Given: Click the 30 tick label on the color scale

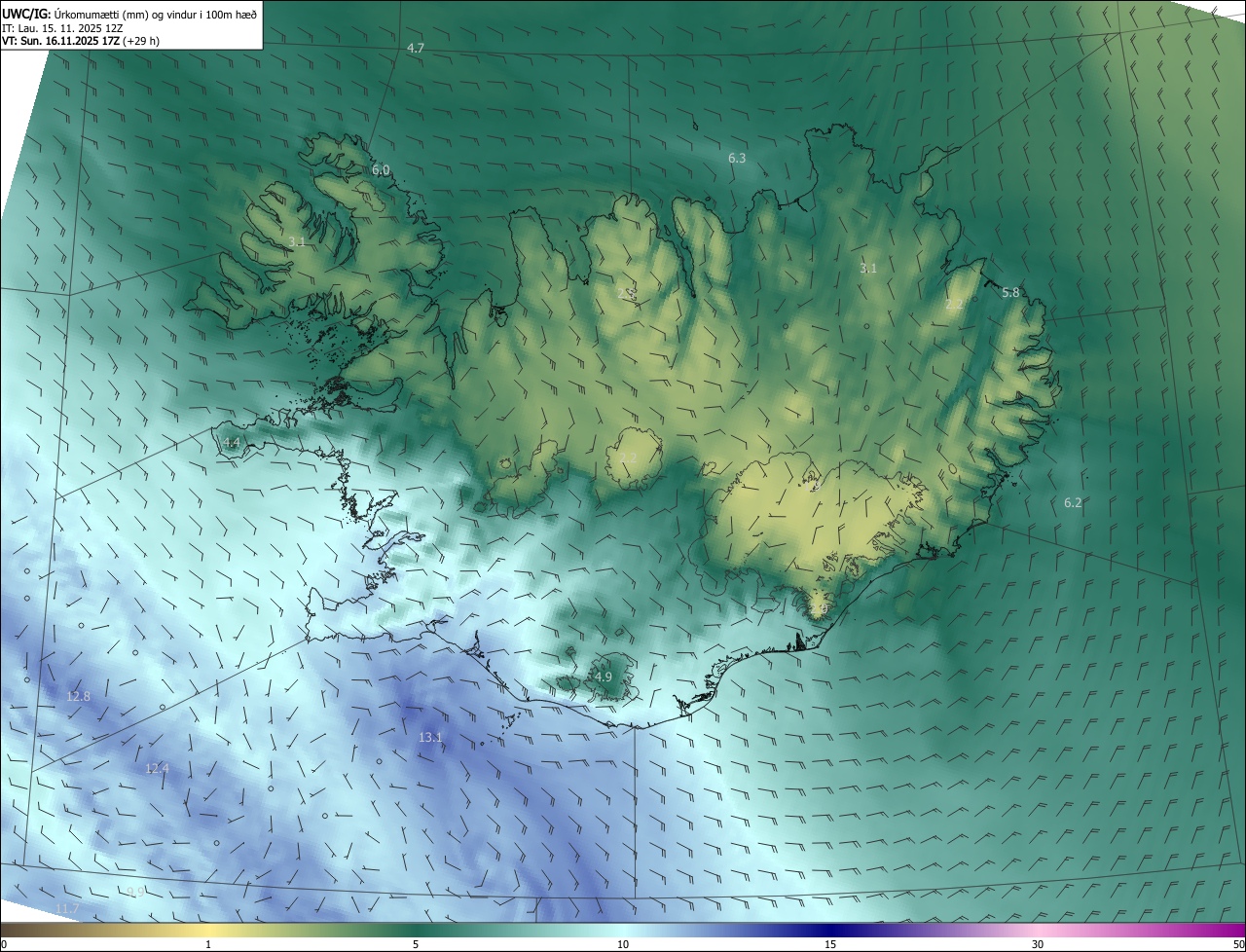Looking at the screenshot, I should [1038, 944].
